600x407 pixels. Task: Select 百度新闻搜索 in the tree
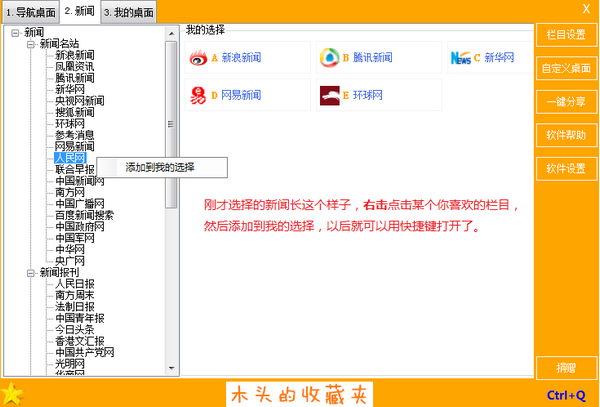point(85,215)
